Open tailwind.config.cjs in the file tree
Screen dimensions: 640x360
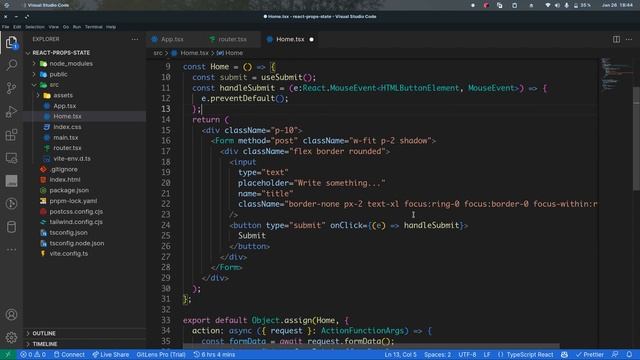point(84,222)
